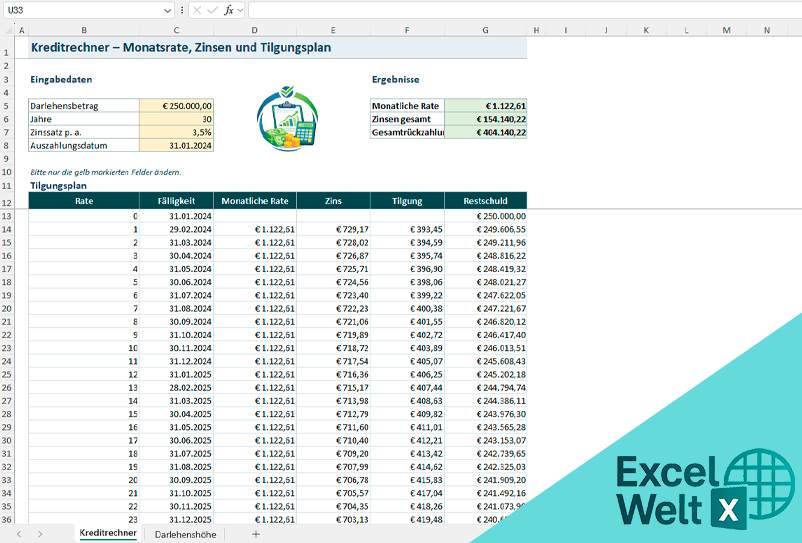802x543 pixels.
Task: Click the Zins table header cell
Action: point(333,201)
